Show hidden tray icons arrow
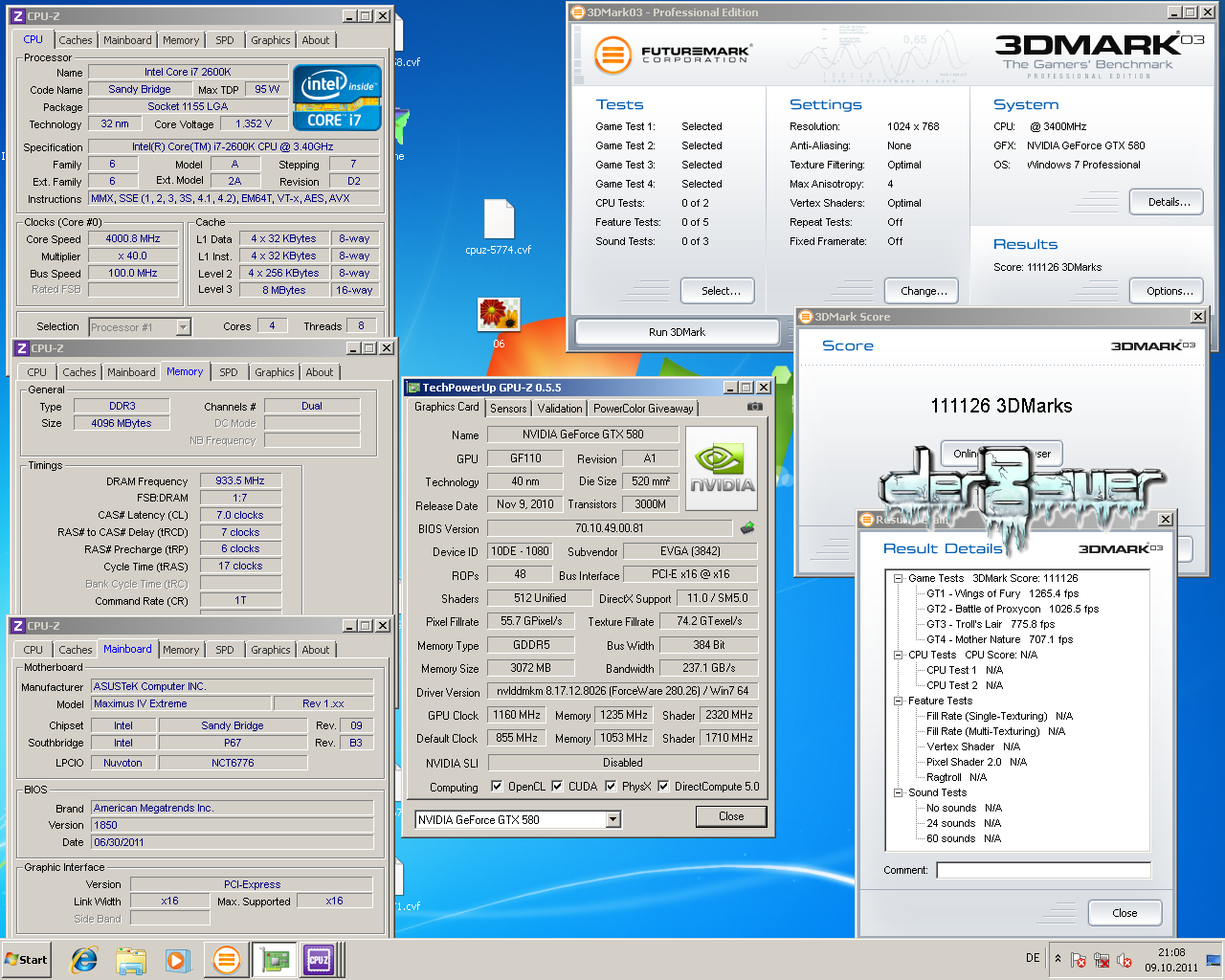The height and width of the screenshot is (980, 1225). pyautogui.click(x=1058, y=958)
